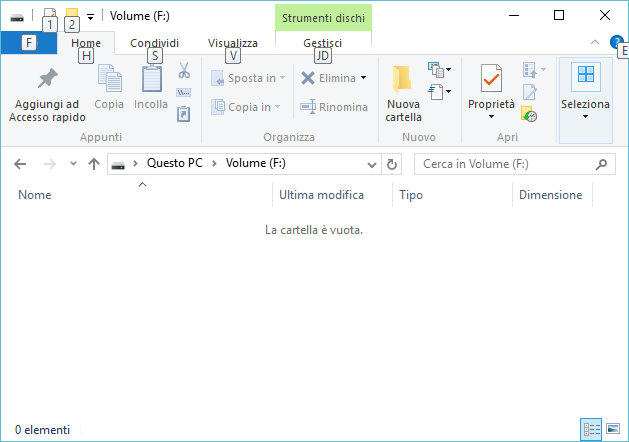629x442 pixels.
Task: Click the edit file icon
Action: [x=530, y=92]
